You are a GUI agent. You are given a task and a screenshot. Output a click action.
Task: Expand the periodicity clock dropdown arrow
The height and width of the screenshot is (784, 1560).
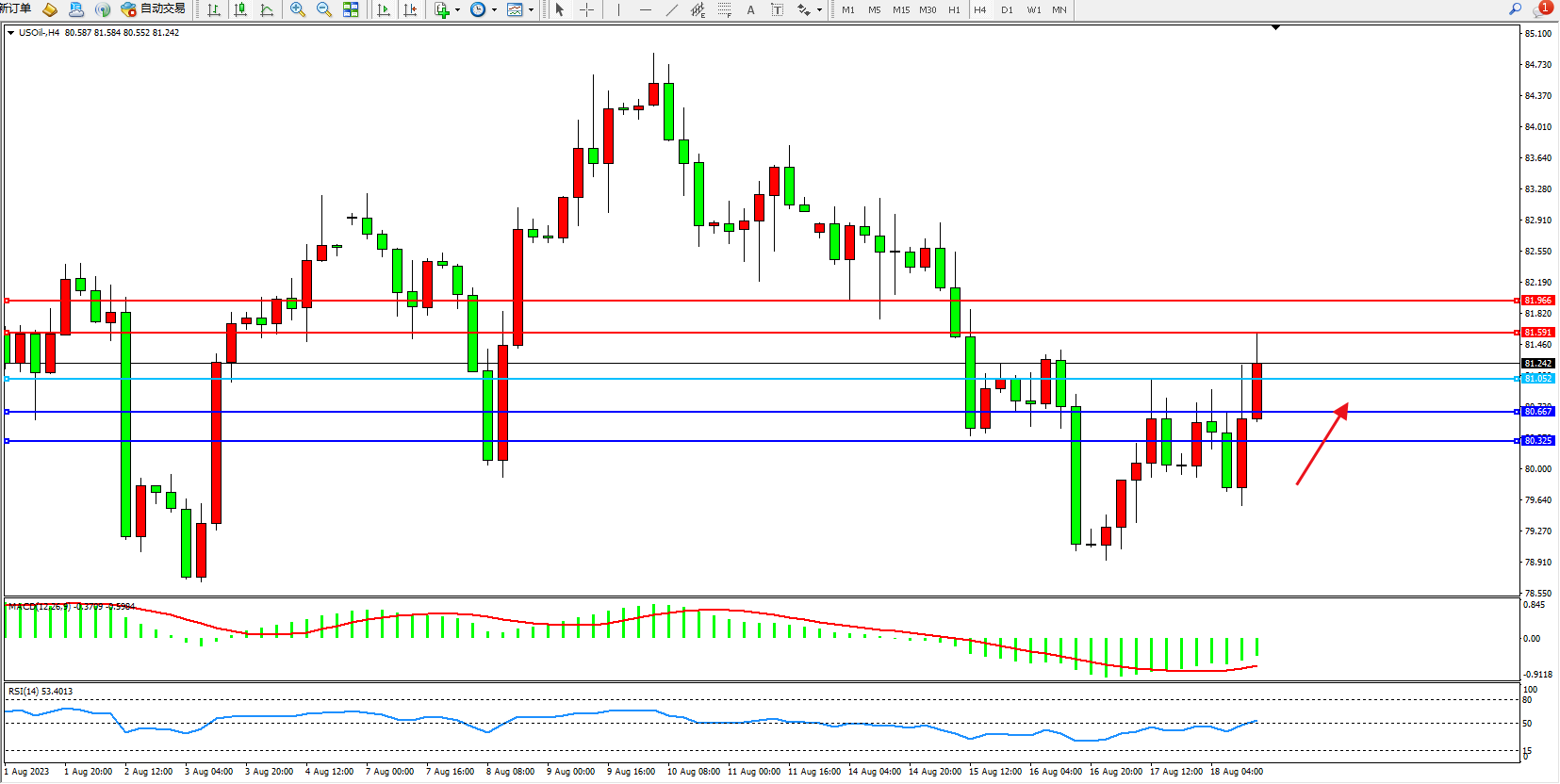(x=494, y=9)
